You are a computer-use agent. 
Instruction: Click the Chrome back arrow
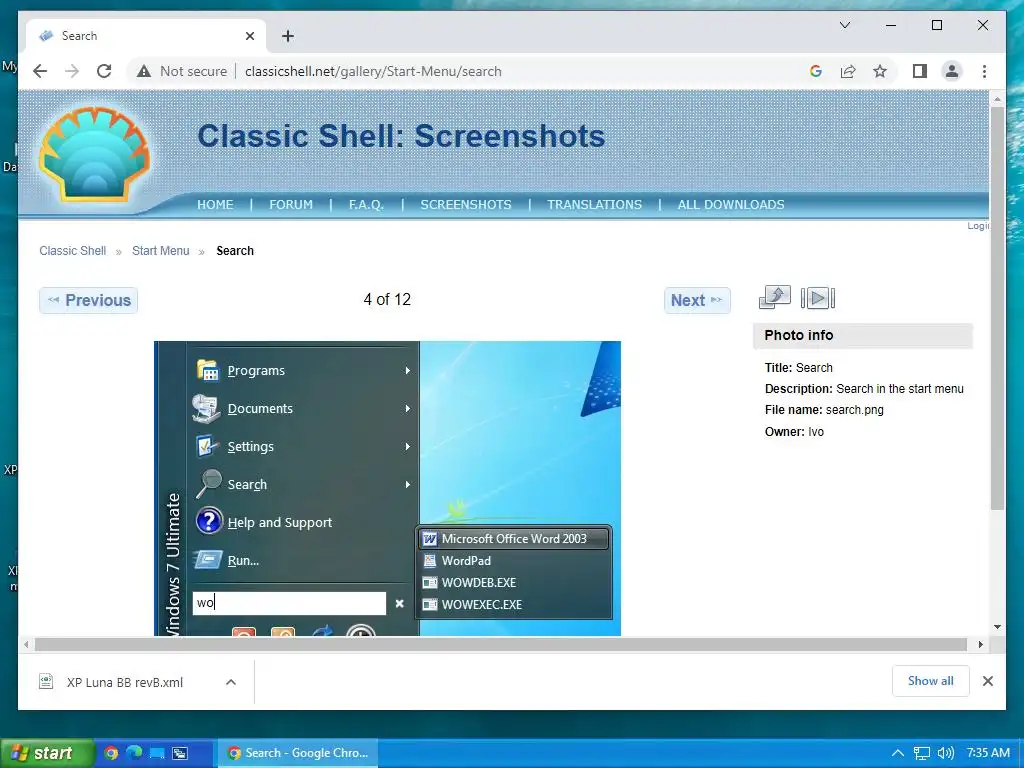pyautogui.click(x=40, y=71)
